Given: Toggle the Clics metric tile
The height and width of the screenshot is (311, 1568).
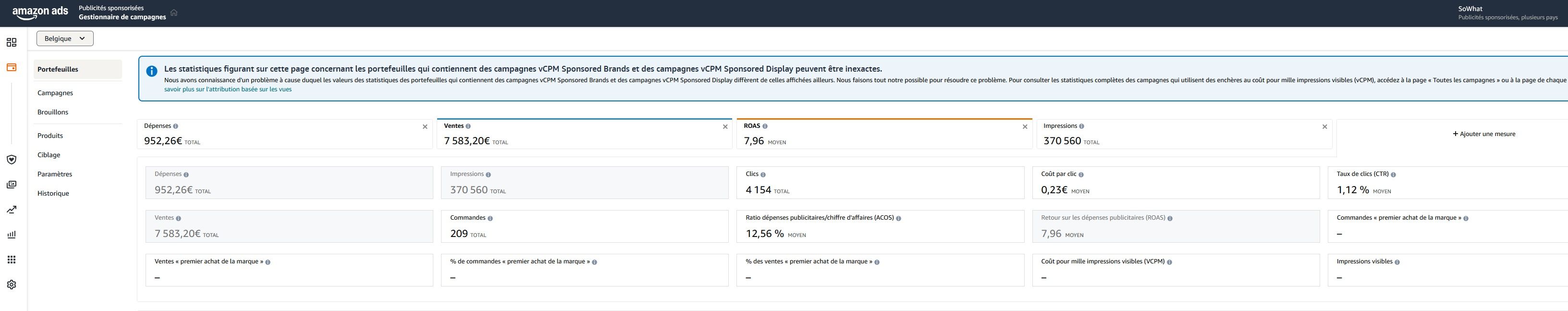Looking at the screenshot, I should point(880,183).
